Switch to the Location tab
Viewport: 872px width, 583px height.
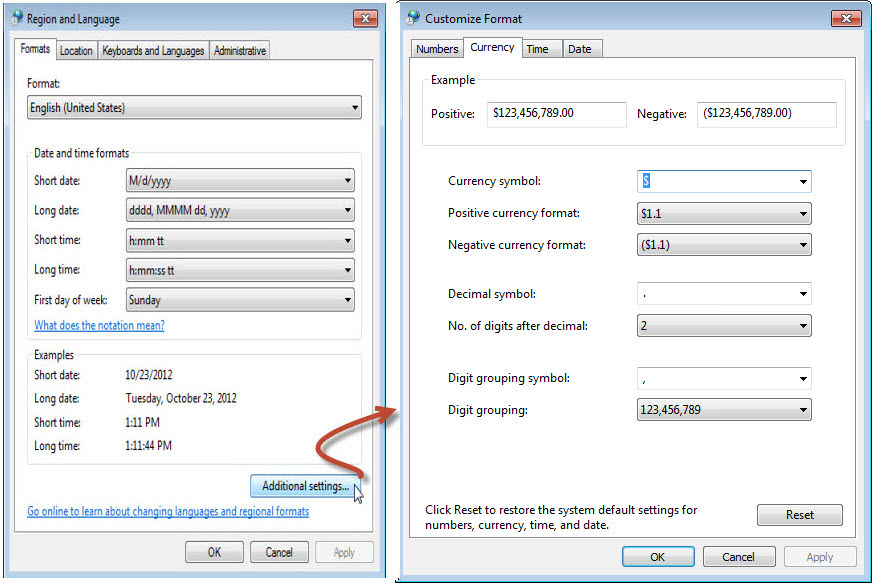point(76,51)
